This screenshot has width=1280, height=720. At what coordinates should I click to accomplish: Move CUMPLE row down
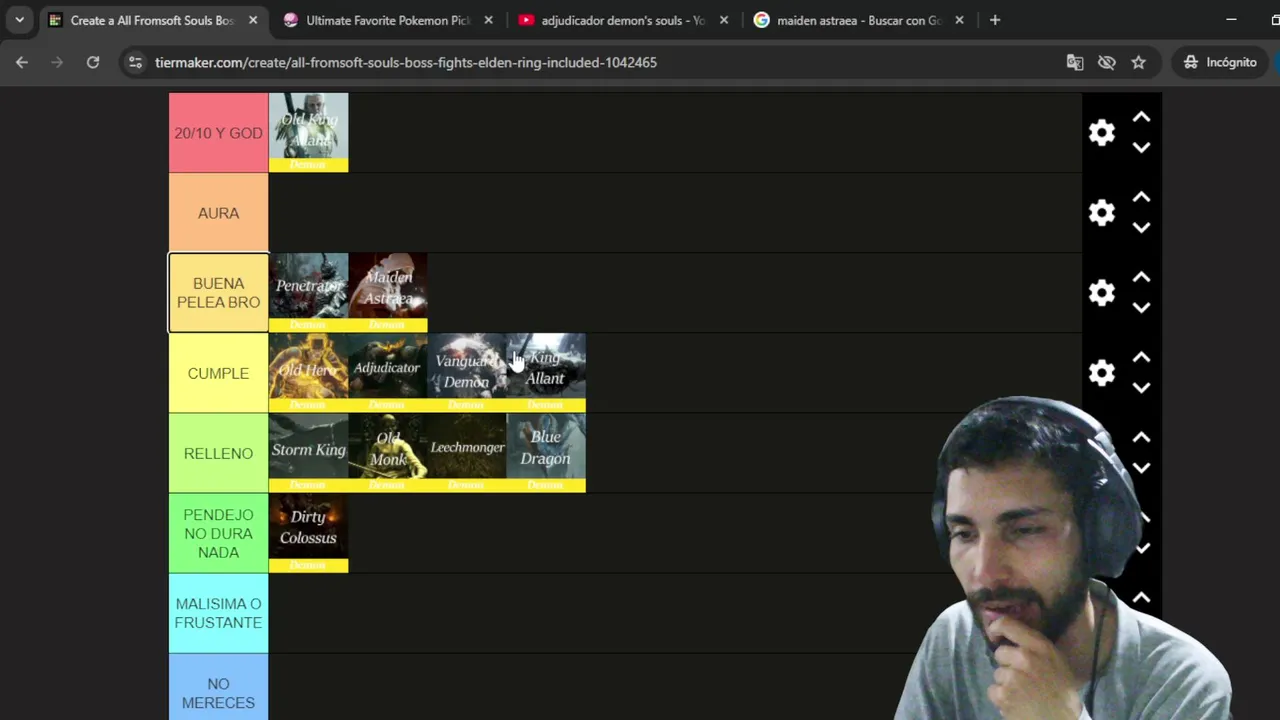coord(1141,388)
